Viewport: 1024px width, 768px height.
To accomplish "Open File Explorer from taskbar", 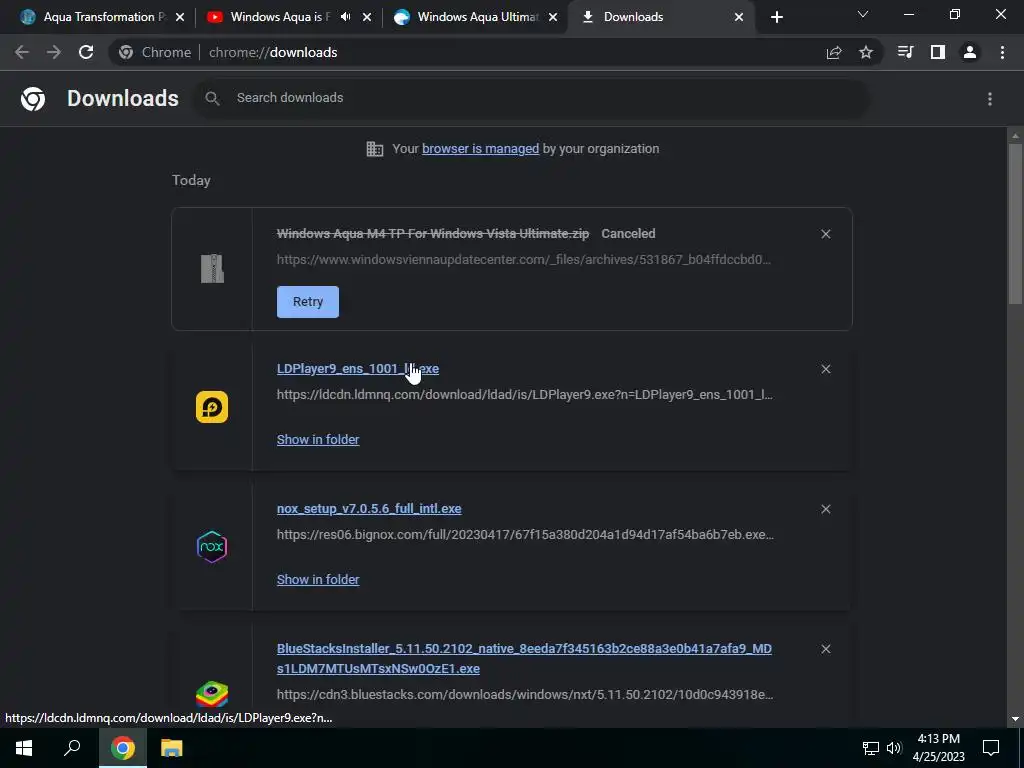I will click(x=172, y=748).
